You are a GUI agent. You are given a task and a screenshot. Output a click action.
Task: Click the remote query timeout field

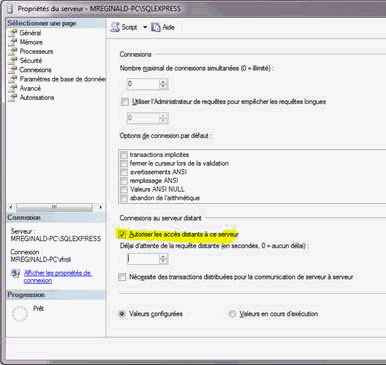pos(143,259)
